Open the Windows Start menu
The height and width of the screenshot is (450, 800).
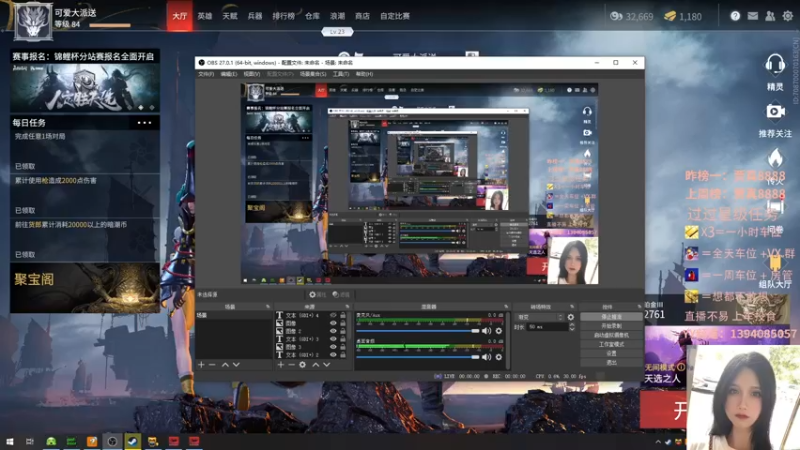tap(10, 441)
